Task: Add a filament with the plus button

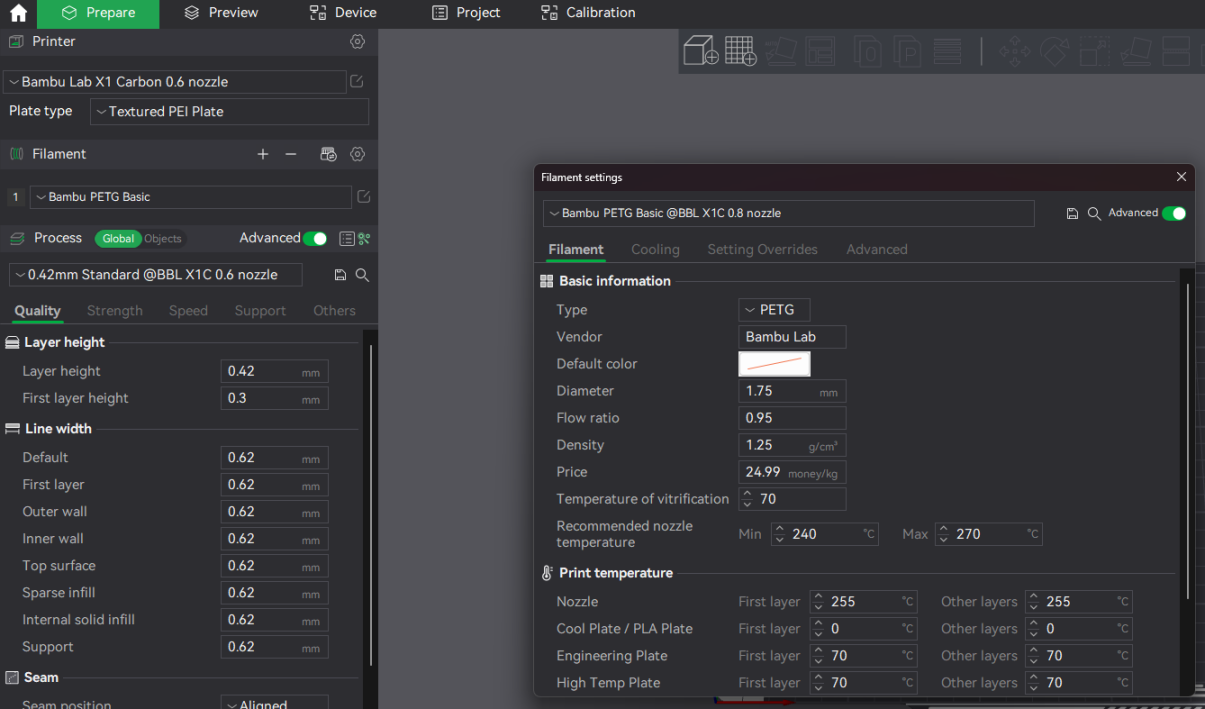Action: coord(263,154)
